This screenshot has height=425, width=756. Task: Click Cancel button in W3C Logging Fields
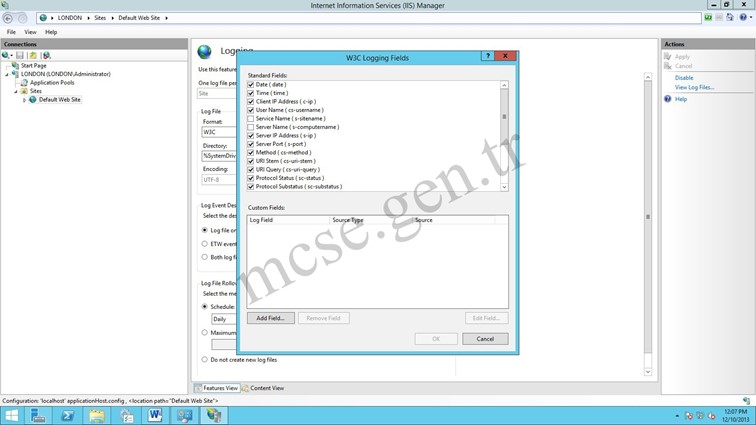[x=485, y=339]
